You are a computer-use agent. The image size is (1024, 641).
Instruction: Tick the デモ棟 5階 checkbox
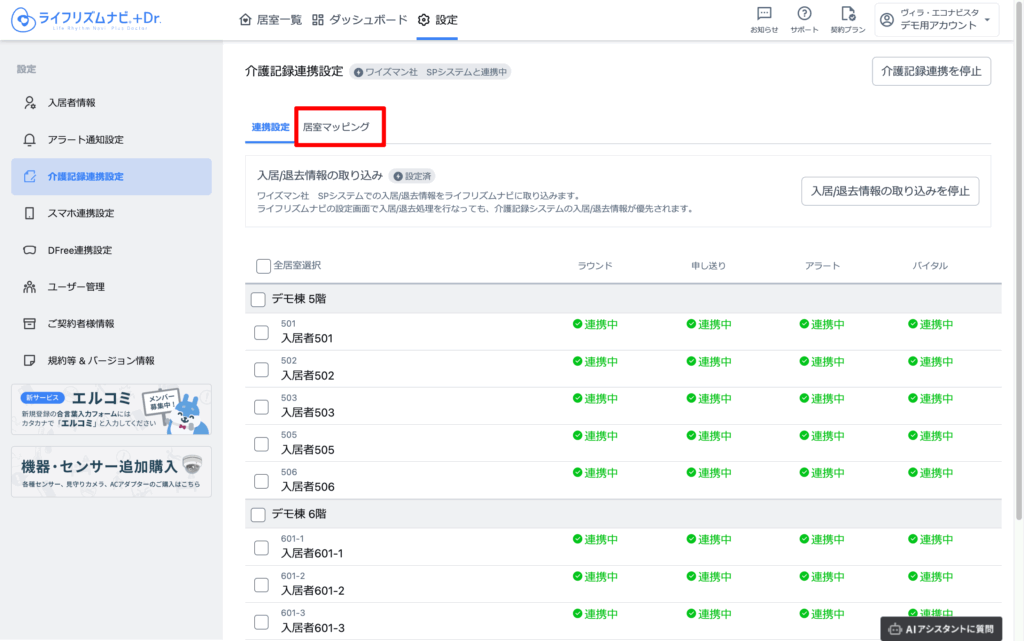coord(258,299)
